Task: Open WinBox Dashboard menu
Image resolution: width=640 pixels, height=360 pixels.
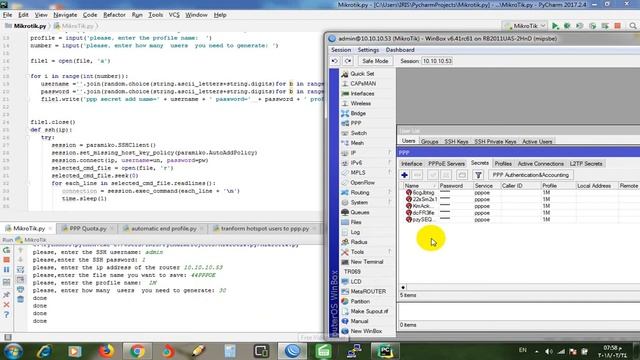Action: pos(400,50)
